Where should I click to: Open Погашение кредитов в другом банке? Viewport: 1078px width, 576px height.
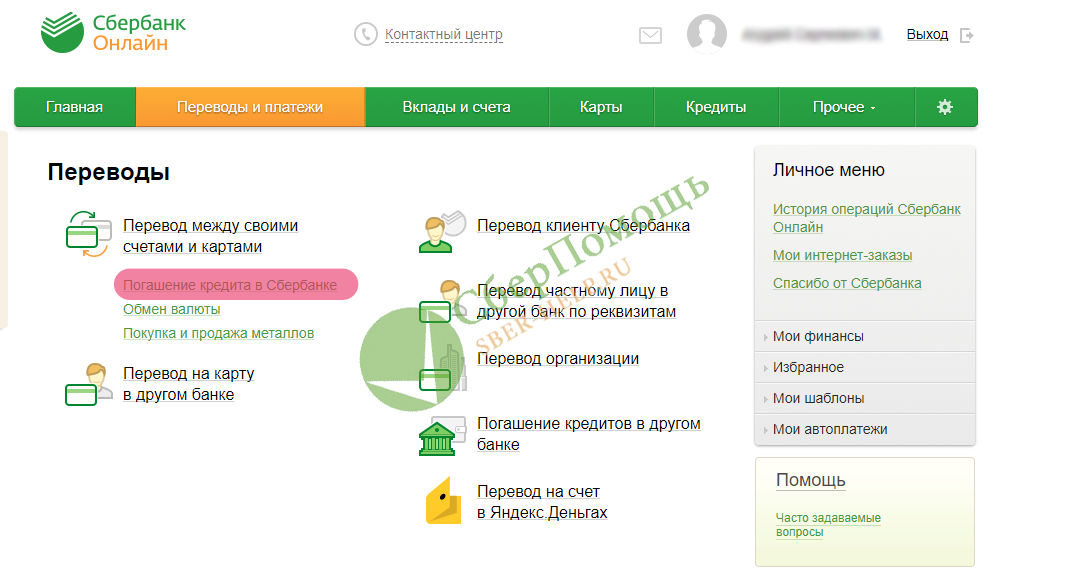point(588,434)
